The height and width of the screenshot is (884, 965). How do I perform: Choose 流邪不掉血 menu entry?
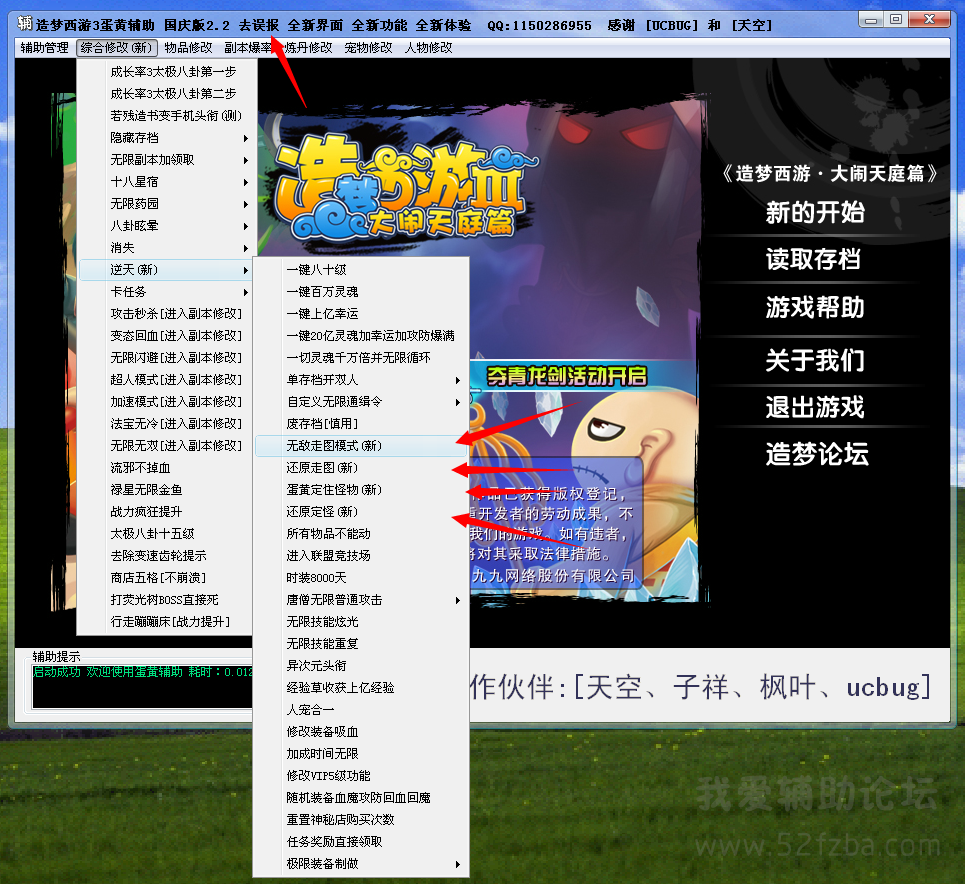(165, 468)
